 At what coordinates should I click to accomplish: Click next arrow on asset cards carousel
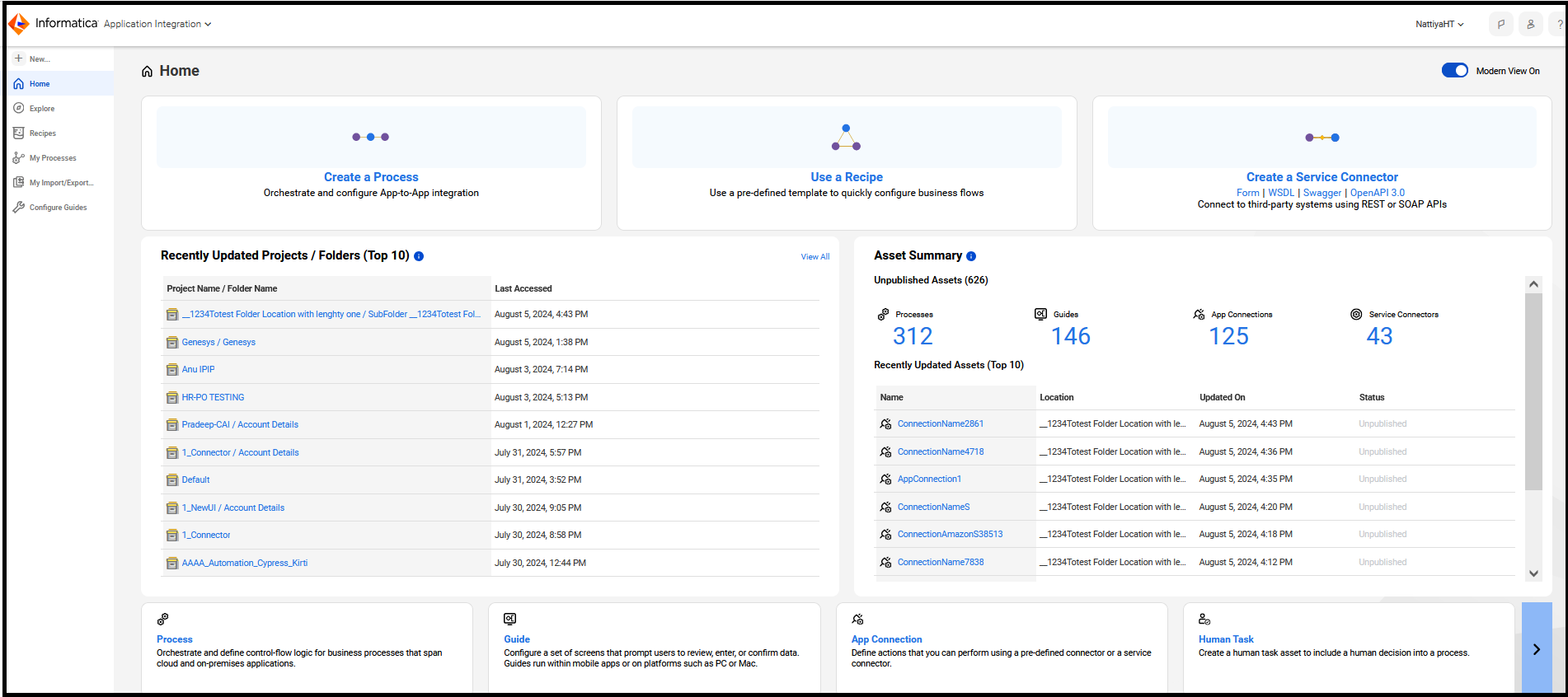click(x=1537, y=649)
